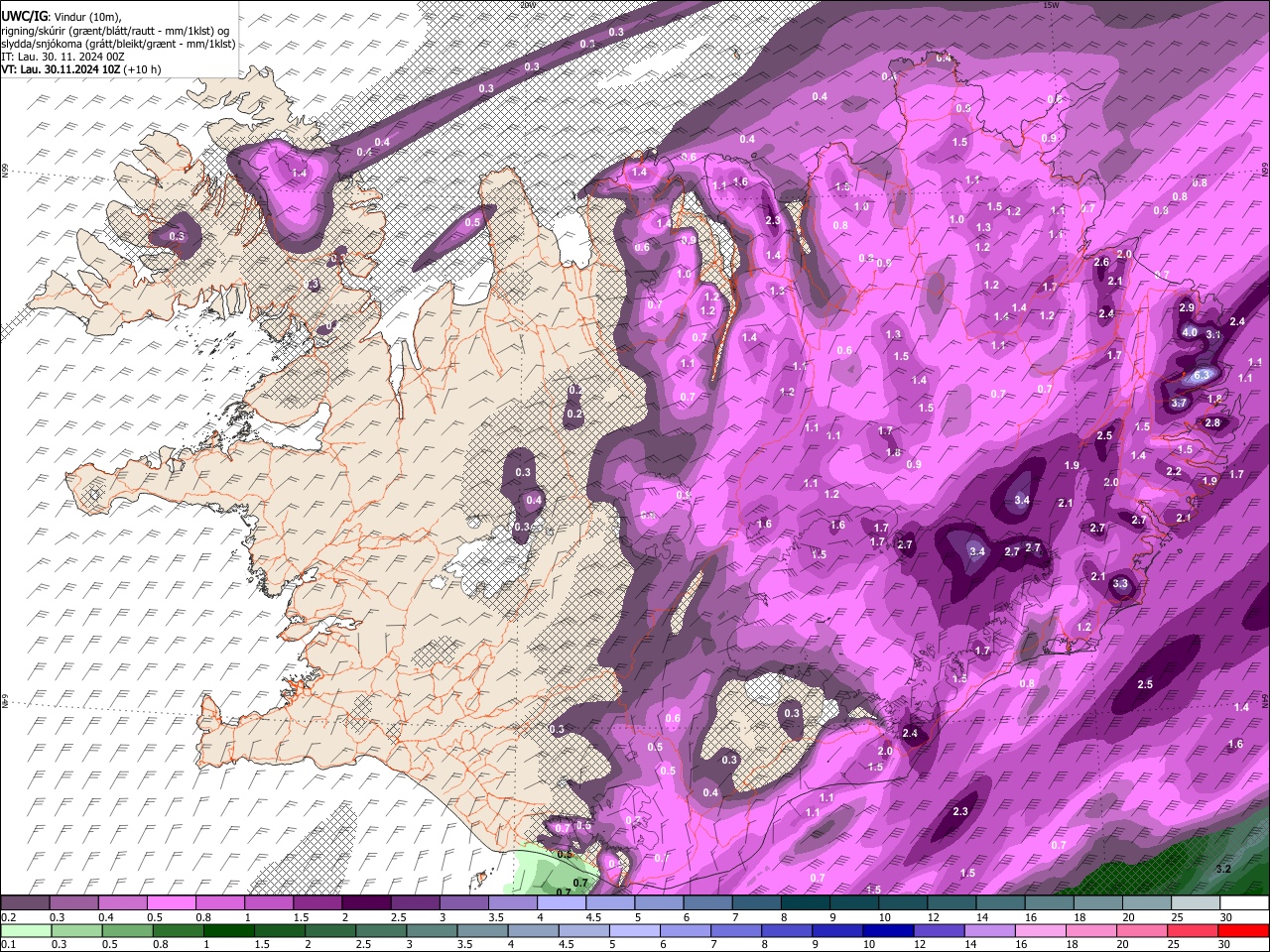The height and width of the screenshot is (952, 1270).
Task: Click the 3.2 value in the green area
Action: [x=1223, y=869]
